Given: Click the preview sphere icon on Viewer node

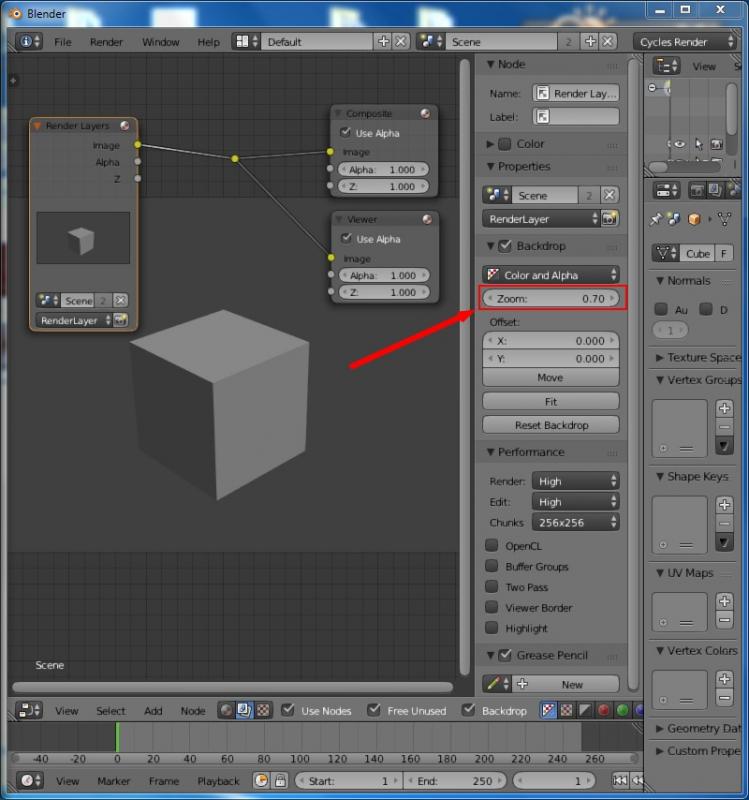Looking at the screenshot, I should pyautogui.click(x=427, y=219).
